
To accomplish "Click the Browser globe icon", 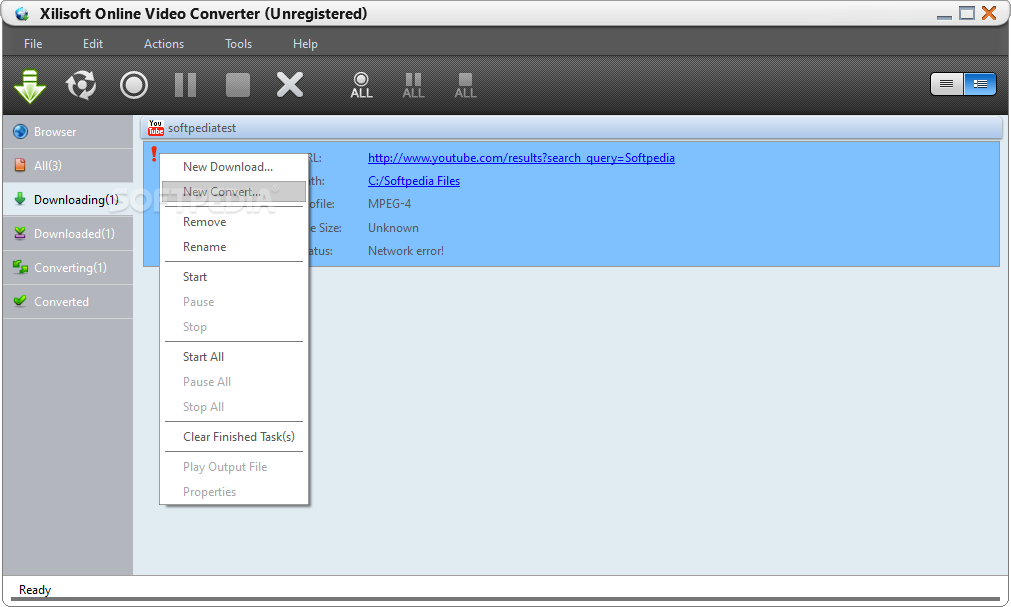I will (21, 132).
